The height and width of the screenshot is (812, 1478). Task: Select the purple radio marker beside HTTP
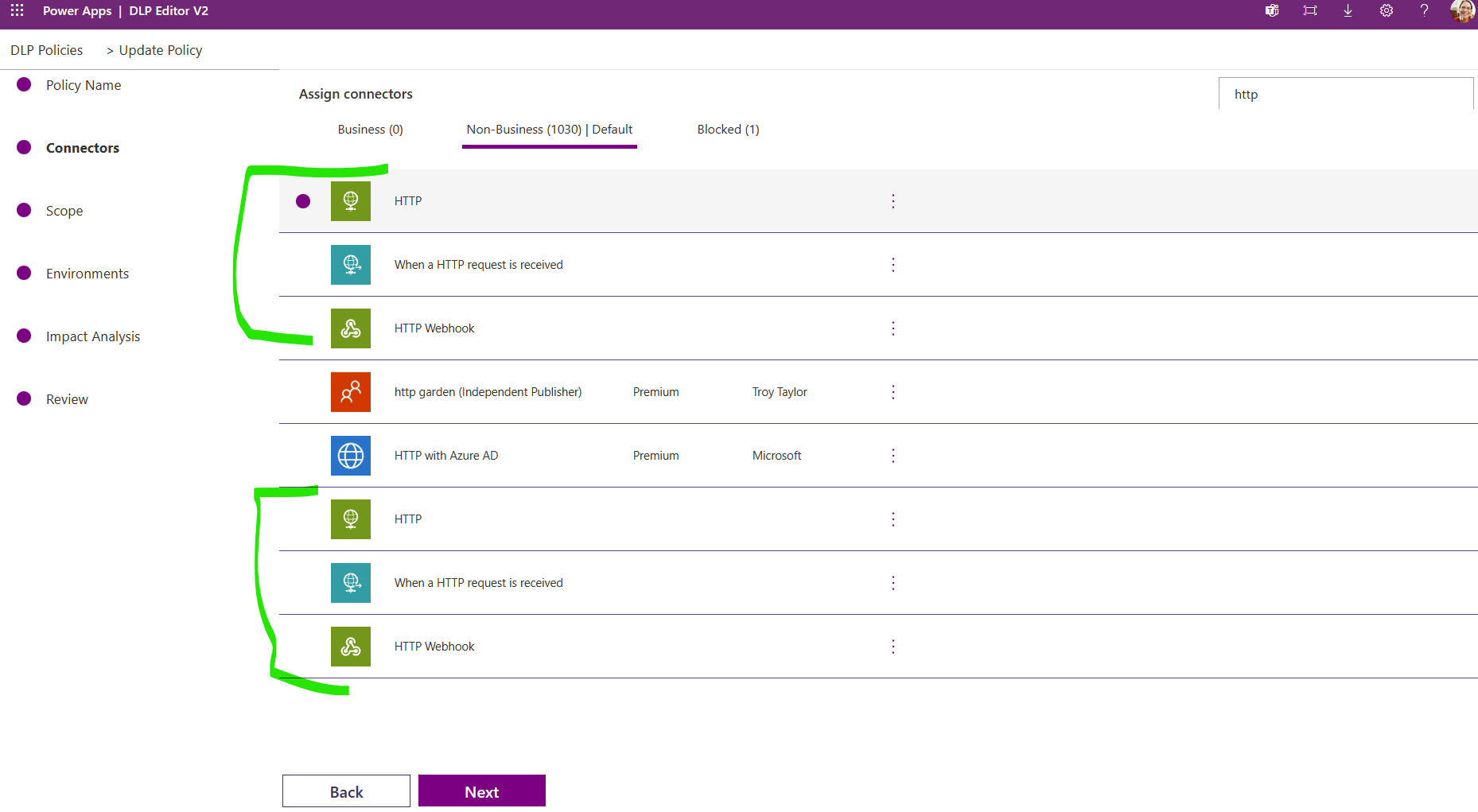(x=302, y=201)
